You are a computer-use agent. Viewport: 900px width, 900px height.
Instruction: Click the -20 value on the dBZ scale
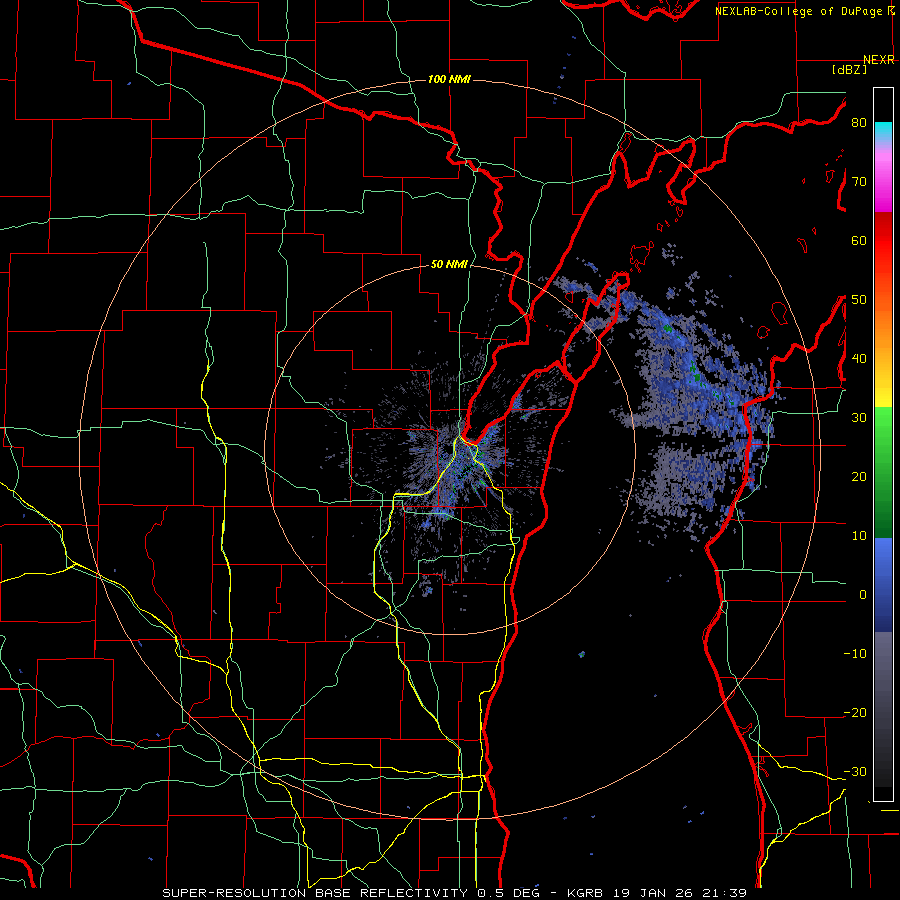click(x=855, y=712)
